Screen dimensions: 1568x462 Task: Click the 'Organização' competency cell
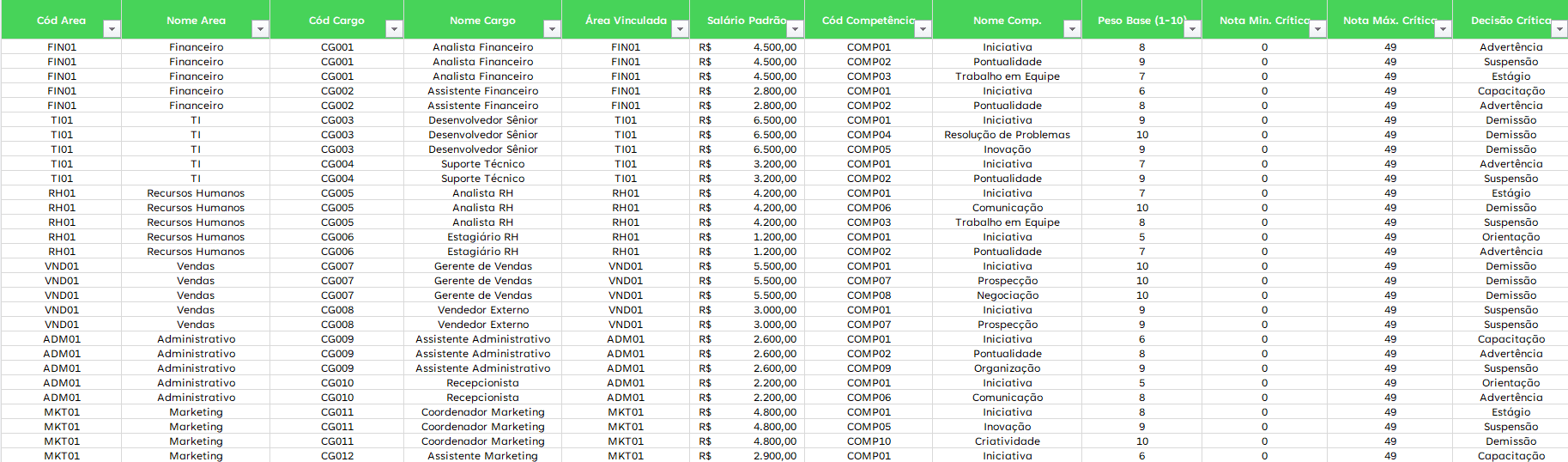(x=1007, y=368)
